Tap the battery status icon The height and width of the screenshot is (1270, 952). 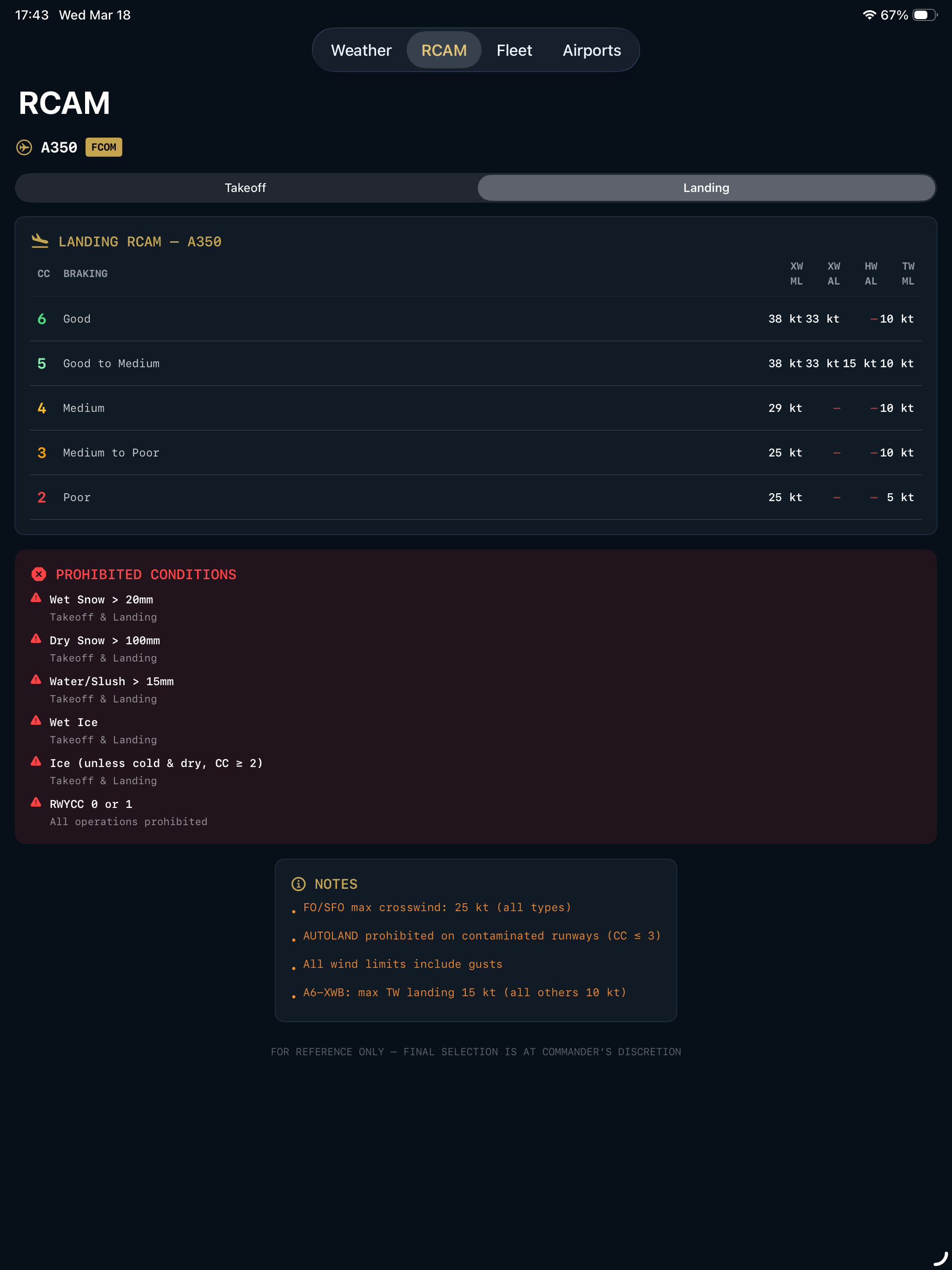[x=925, y=15]
